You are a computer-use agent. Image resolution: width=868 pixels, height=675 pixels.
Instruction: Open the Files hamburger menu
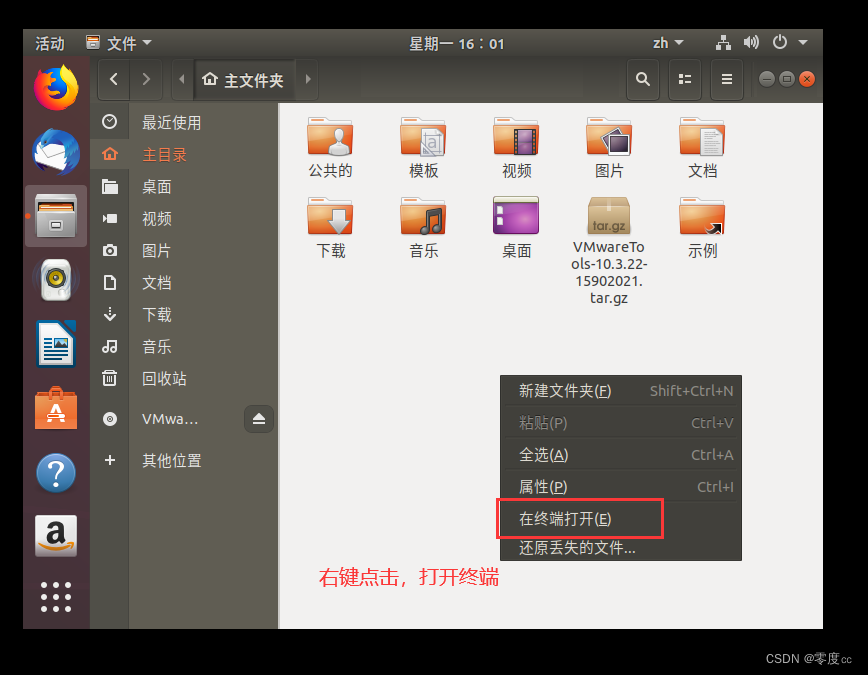point(727,79)
